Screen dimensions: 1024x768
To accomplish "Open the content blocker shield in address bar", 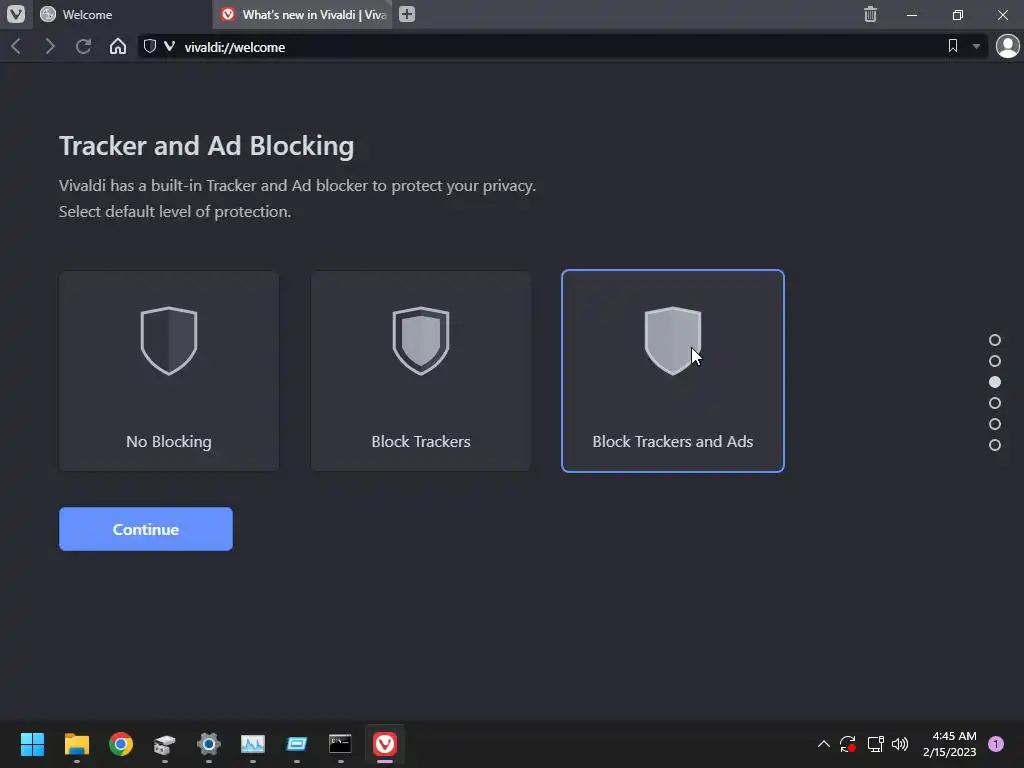I will [150, 46].
